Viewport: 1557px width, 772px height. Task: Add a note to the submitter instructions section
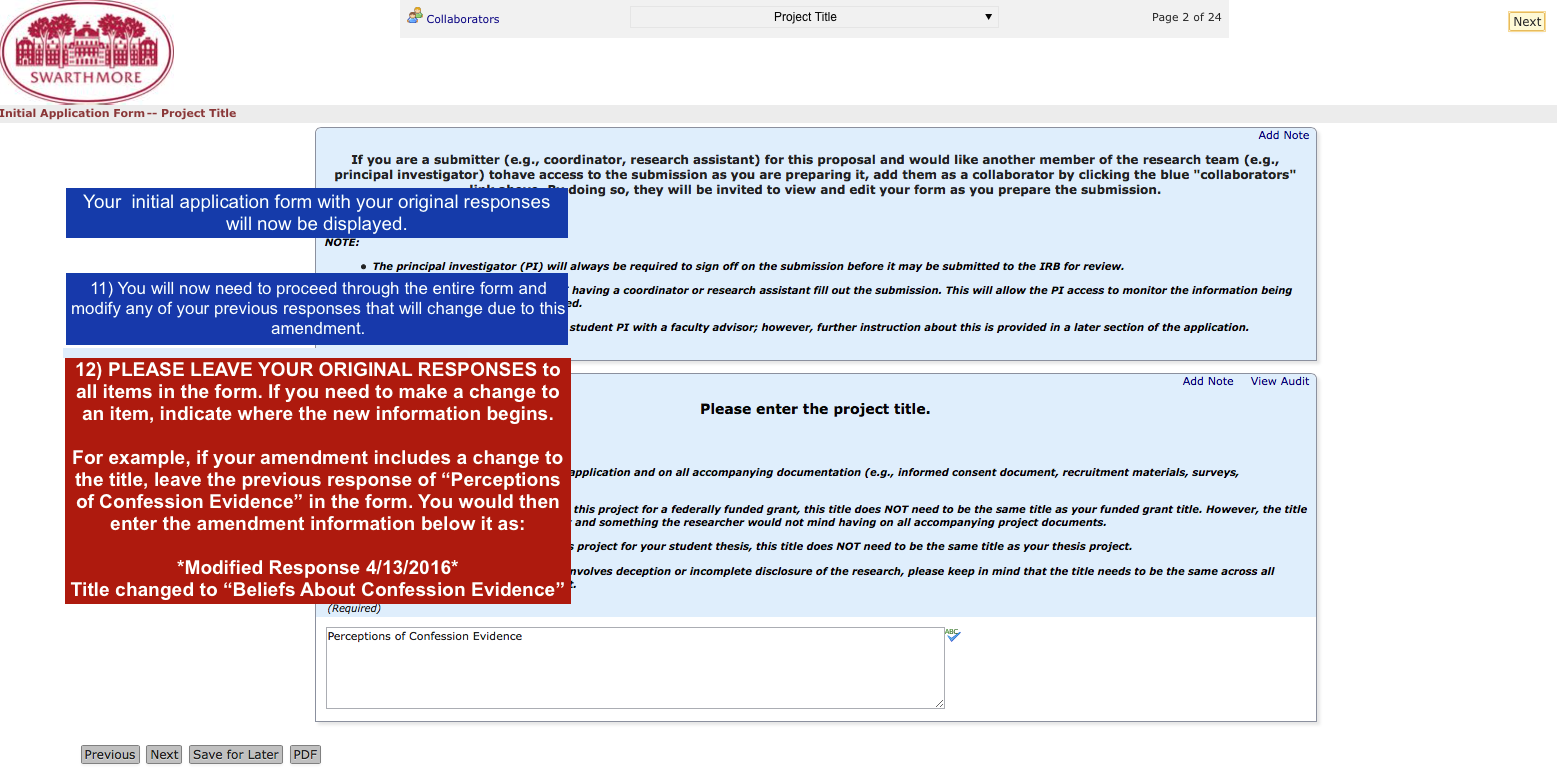[1283, 136]
